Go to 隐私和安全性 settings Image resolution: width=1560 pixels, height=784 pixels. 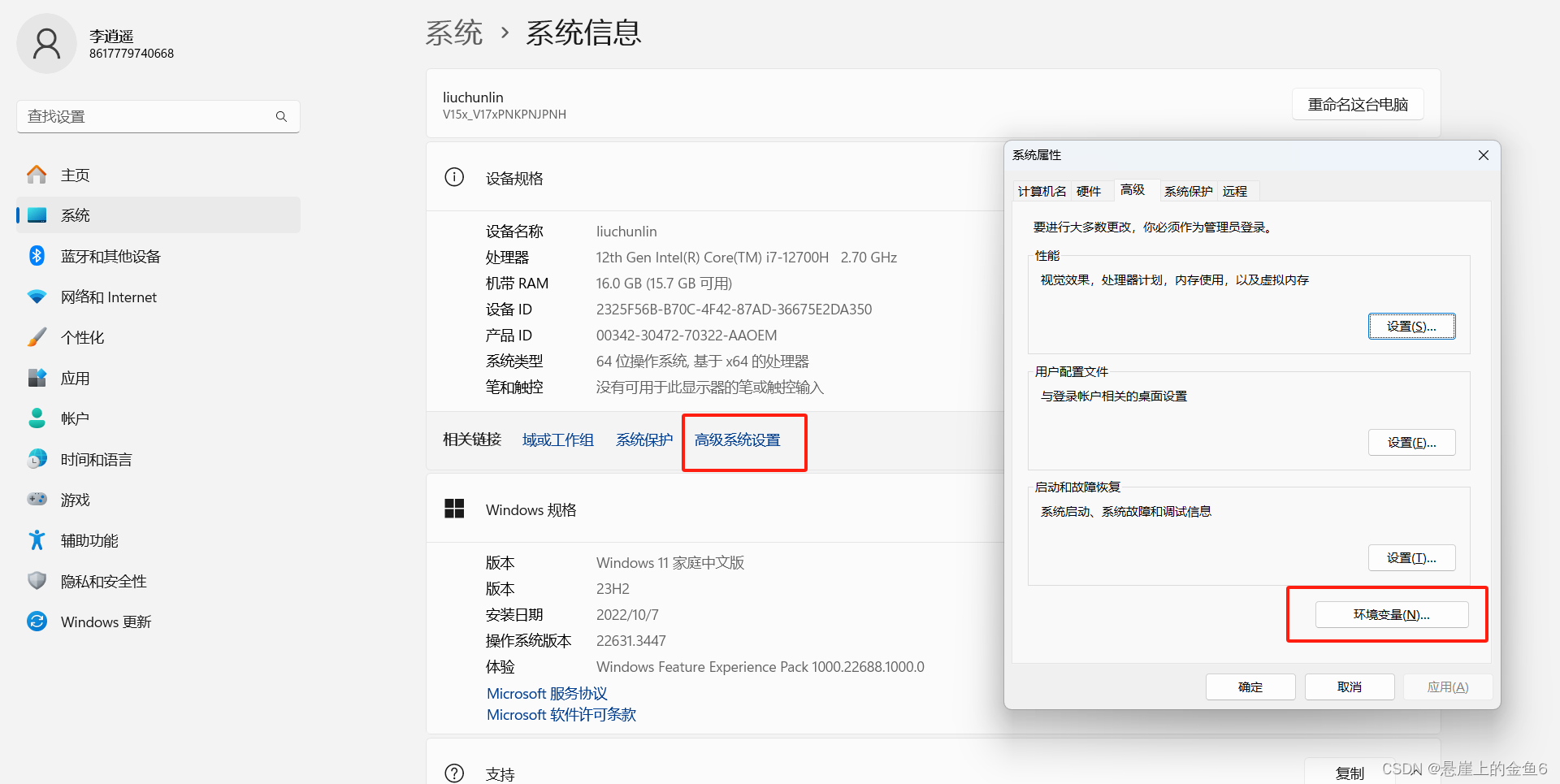tap(158, 581)
